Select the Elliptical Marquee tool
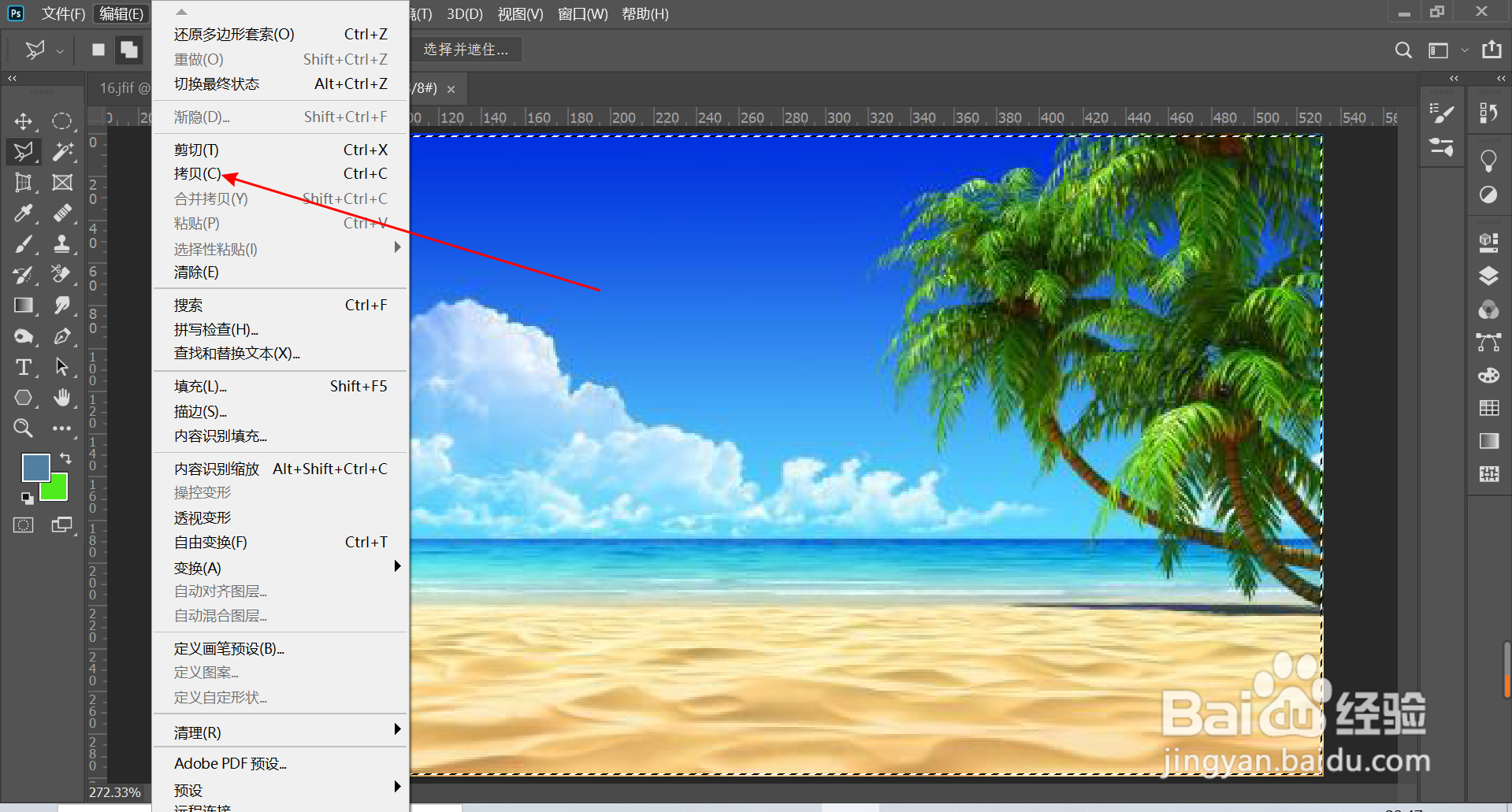The width and height of the screenshot is (1512, 812). [x=62, y=121]
